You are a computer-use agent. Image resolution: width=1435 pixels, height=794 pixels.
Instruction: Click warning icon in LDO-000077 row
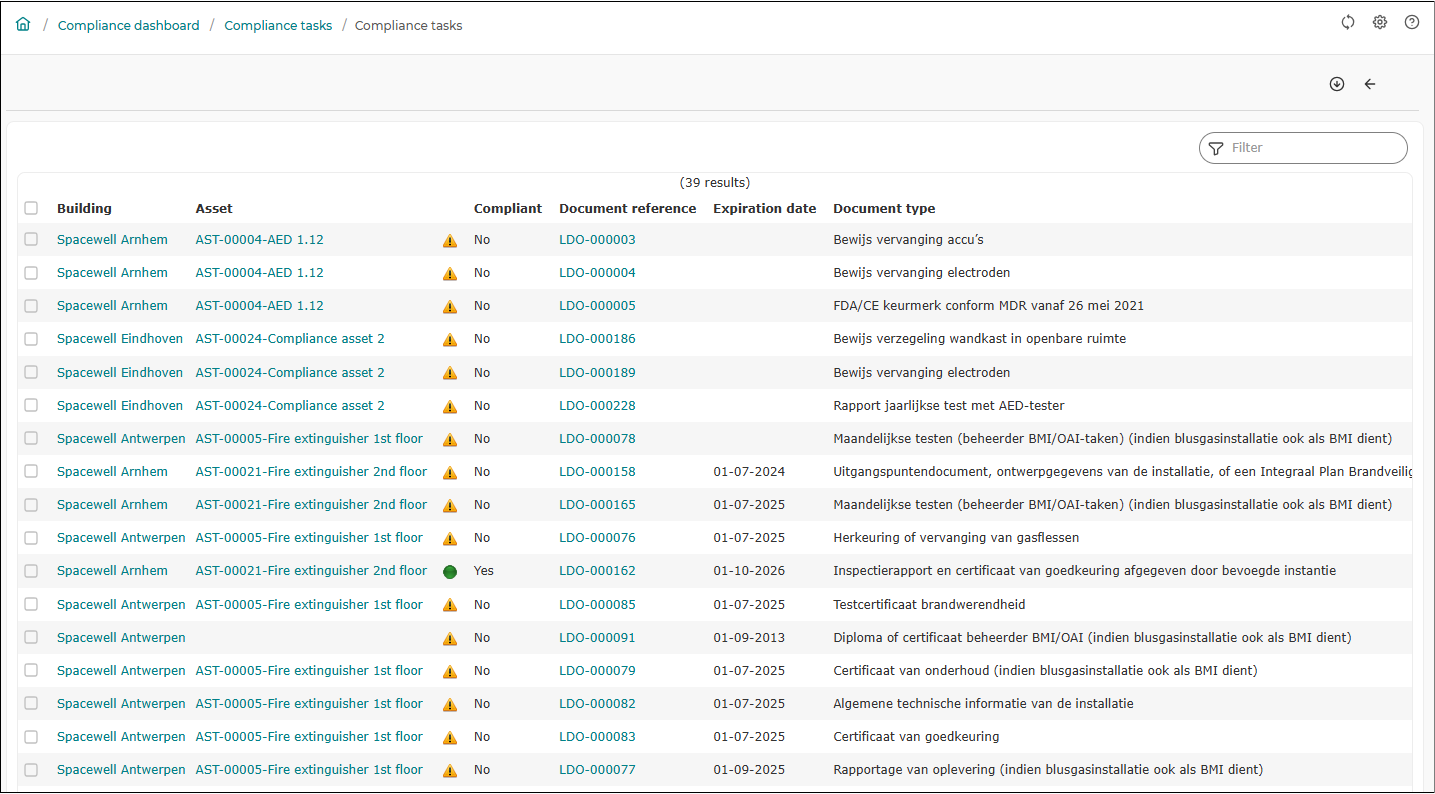(x=450, y=771)
